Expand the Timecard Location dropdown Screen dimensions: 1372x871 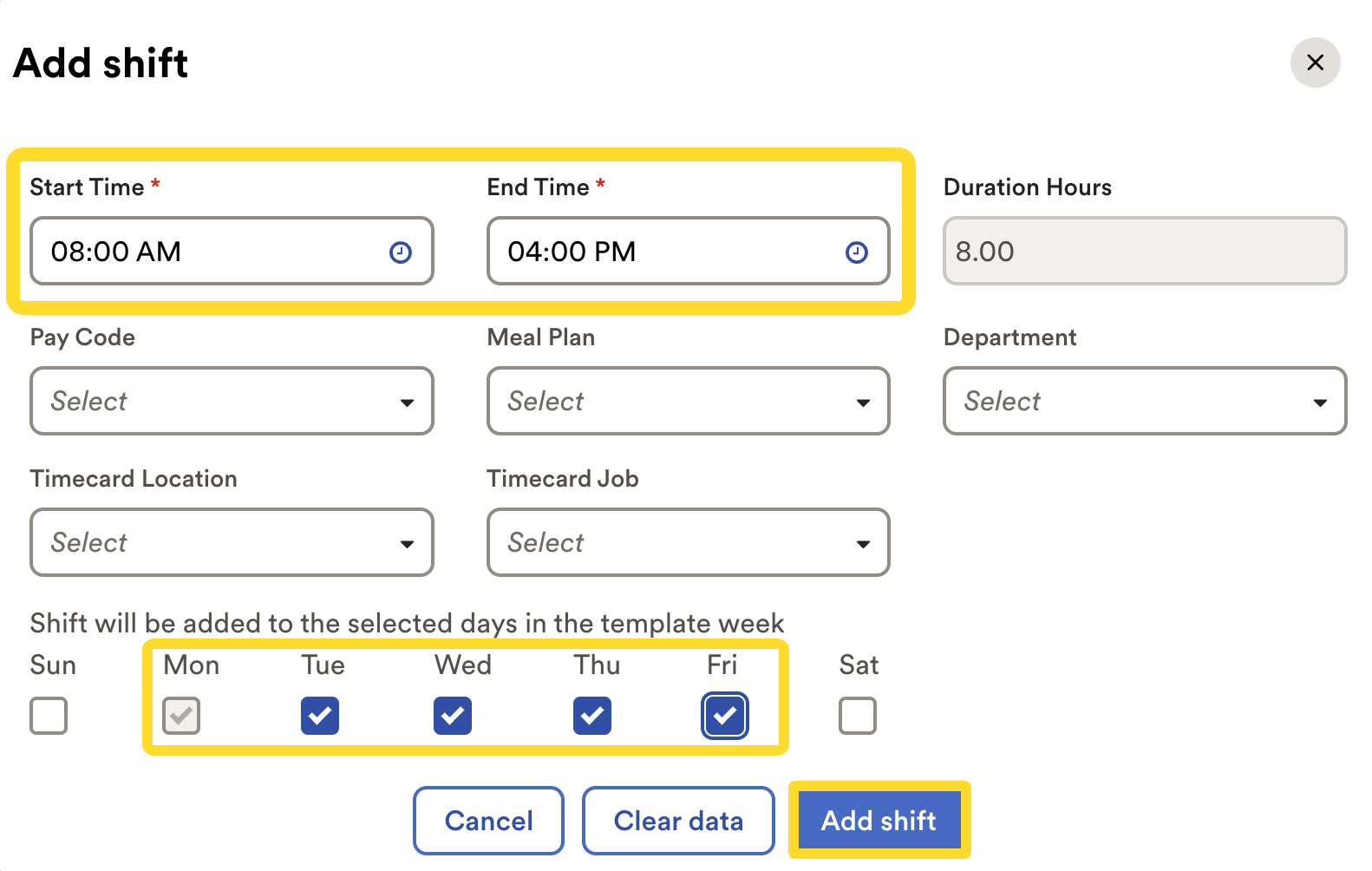[232, 542]
